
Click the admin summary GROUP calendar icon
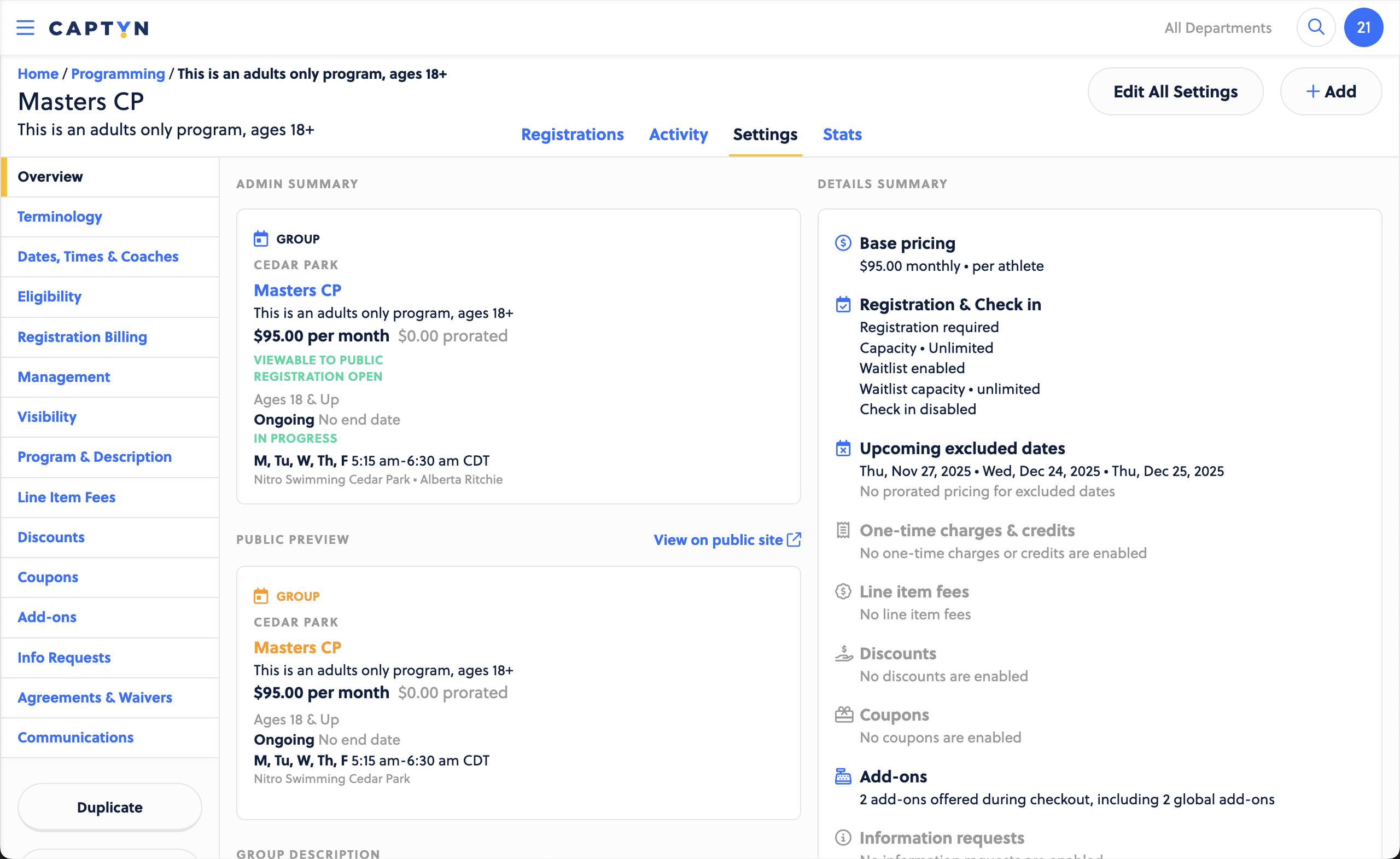coord(260,239)
